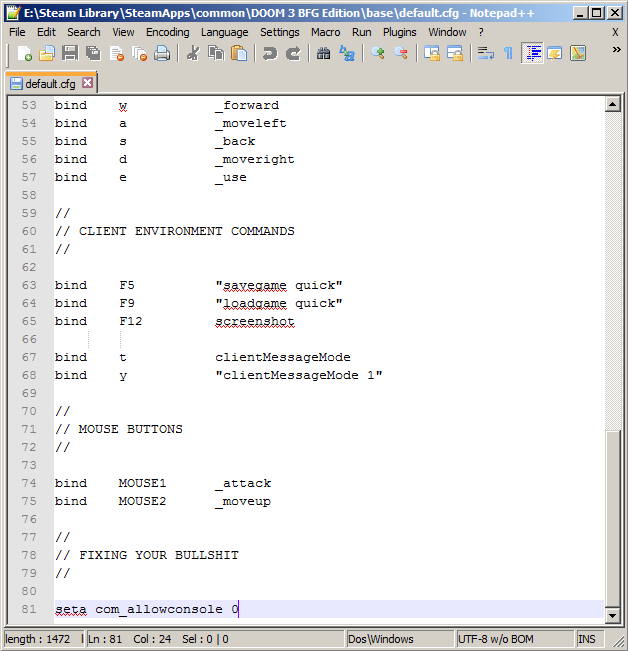Click the Close All documents icon

tap(139, 54)
